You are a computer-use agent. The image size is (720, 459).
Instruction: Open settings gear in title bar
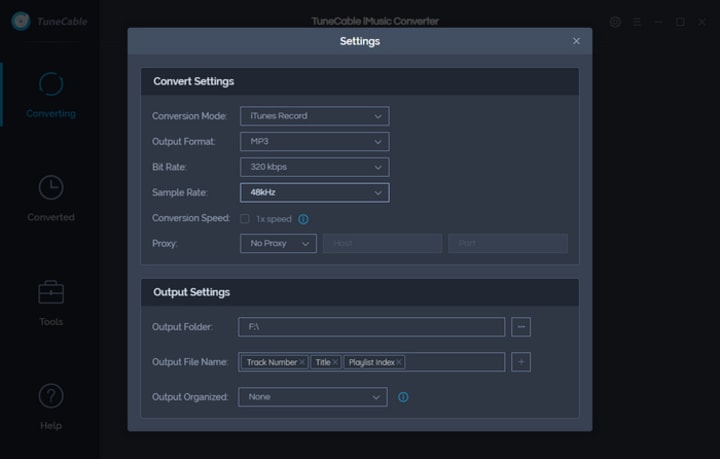click(x=615, y=22)
